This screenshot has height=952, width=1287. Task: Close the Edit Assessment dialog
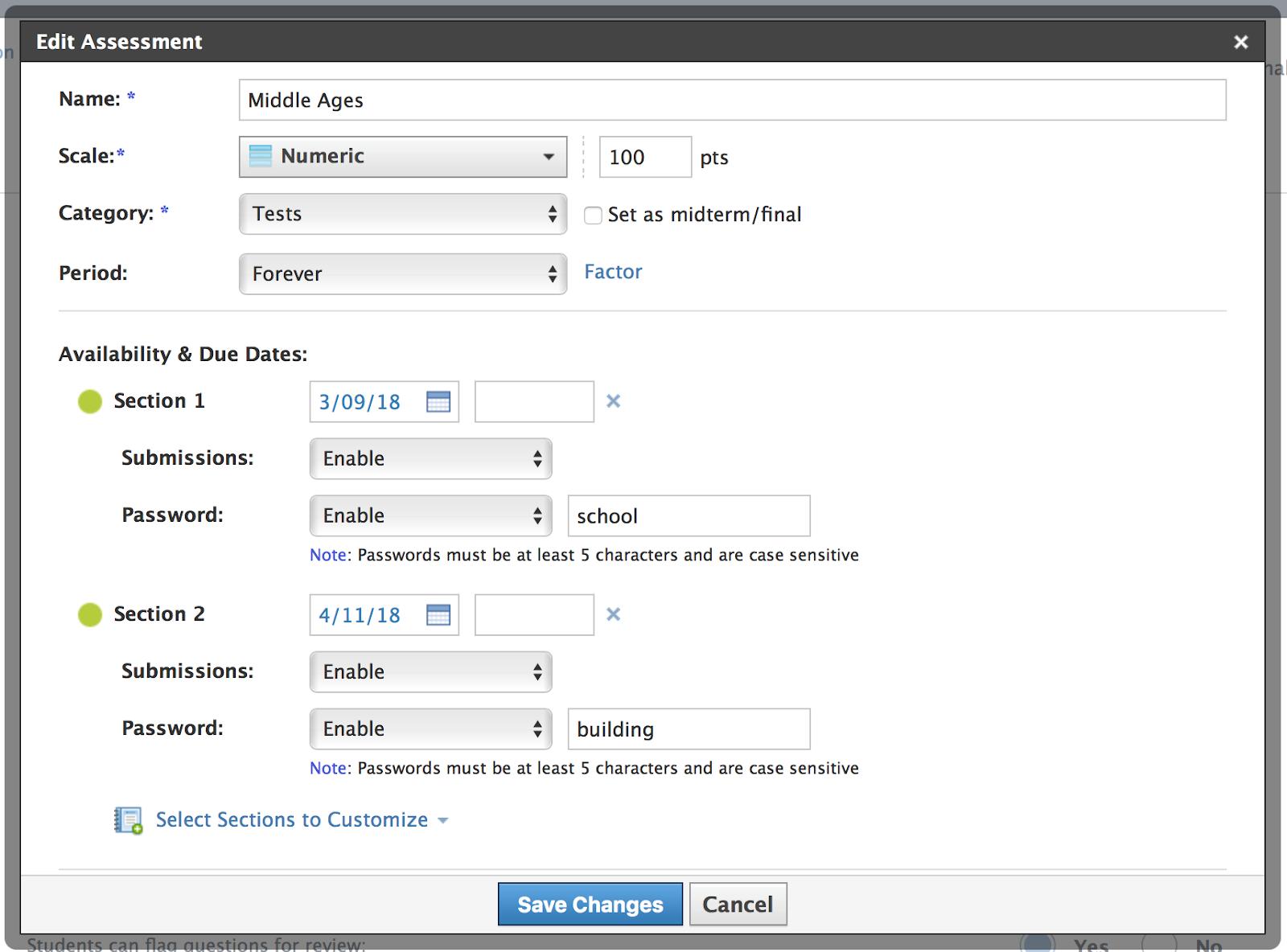tap(1240, 42)
